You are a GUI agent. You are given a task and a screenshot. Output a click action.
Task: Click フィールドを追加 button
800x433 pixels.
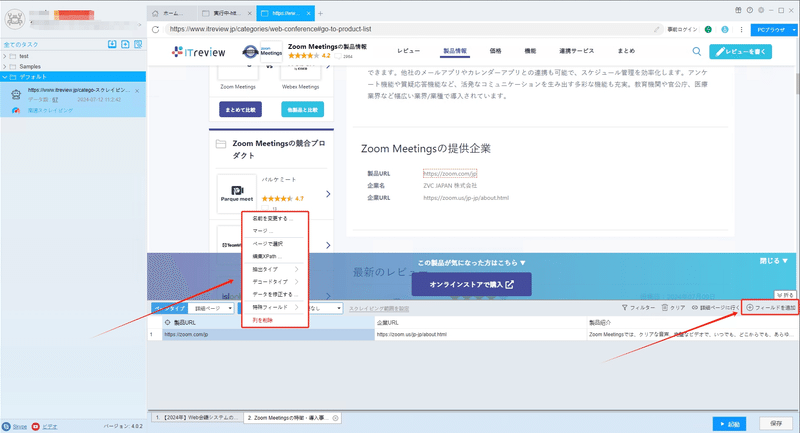coord(770,308)
